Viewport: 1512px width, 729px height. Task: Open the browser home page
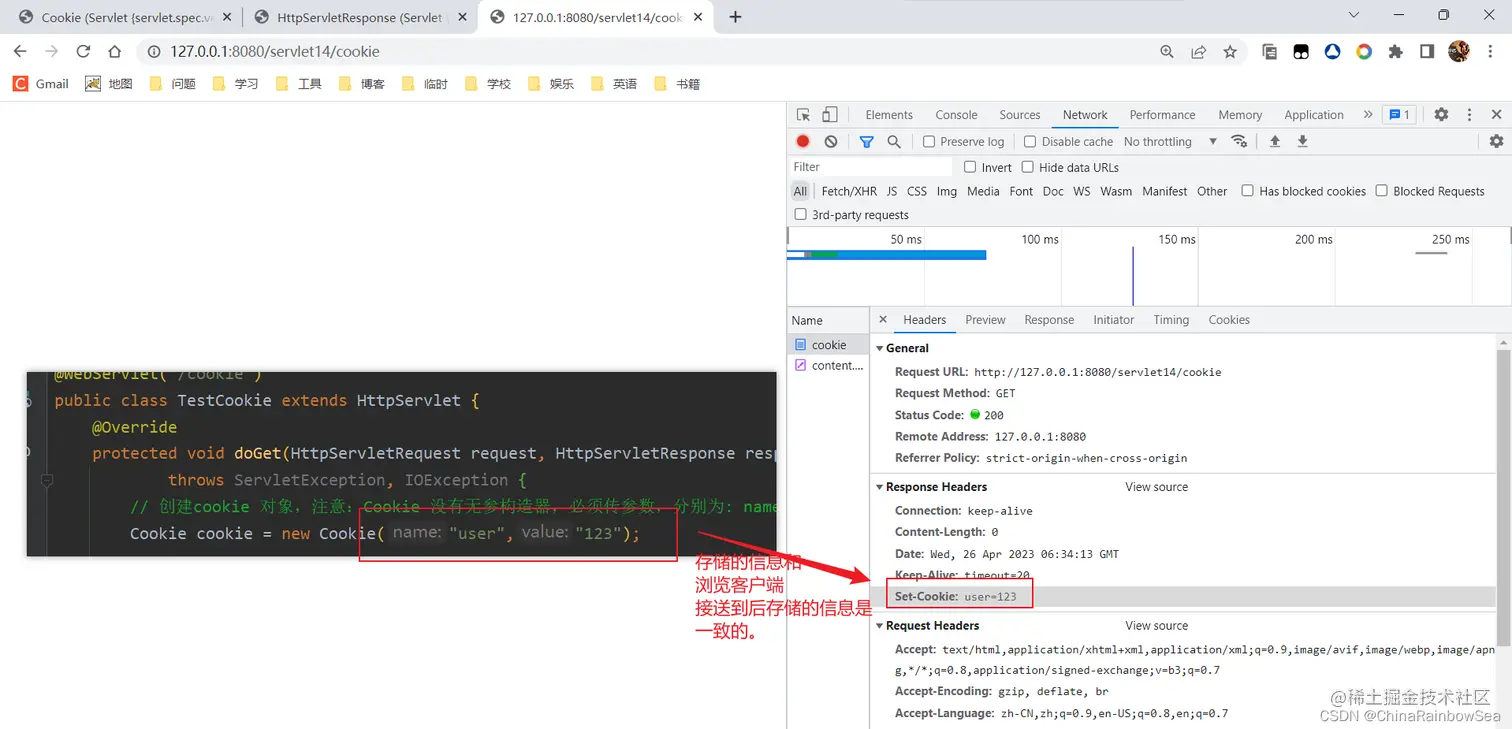pos(115,52)
